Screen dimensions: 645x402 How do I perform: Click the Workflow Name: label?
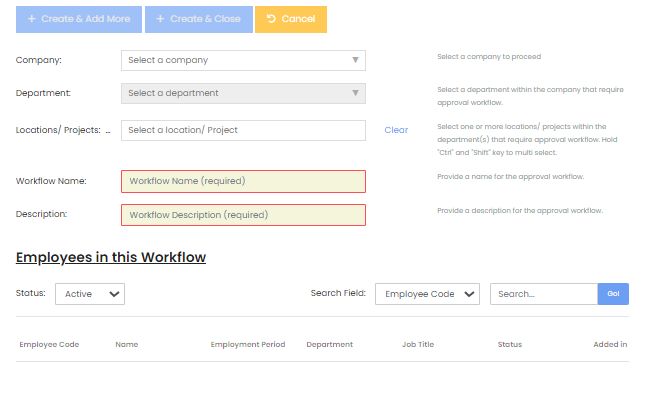coord(51,181)
